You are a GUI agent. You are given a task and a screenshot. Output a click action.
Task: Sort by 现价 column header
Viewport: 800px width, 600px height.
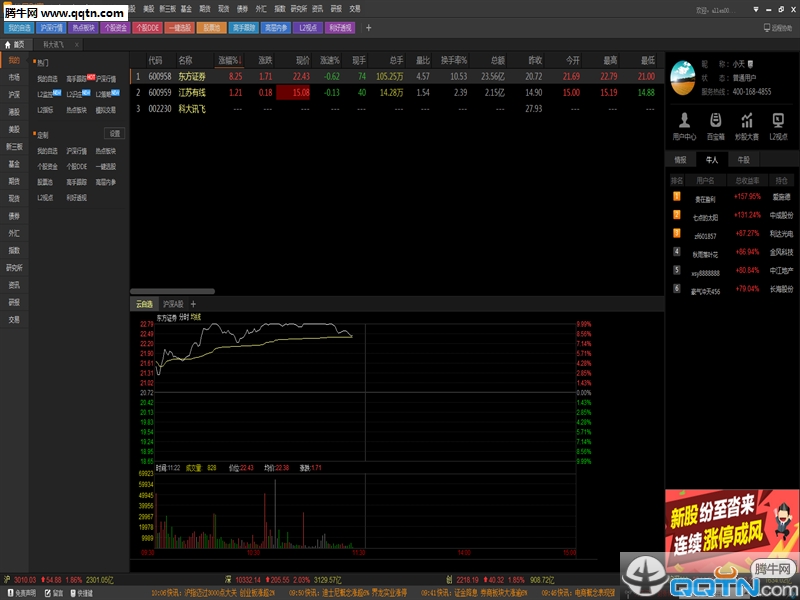303,60
